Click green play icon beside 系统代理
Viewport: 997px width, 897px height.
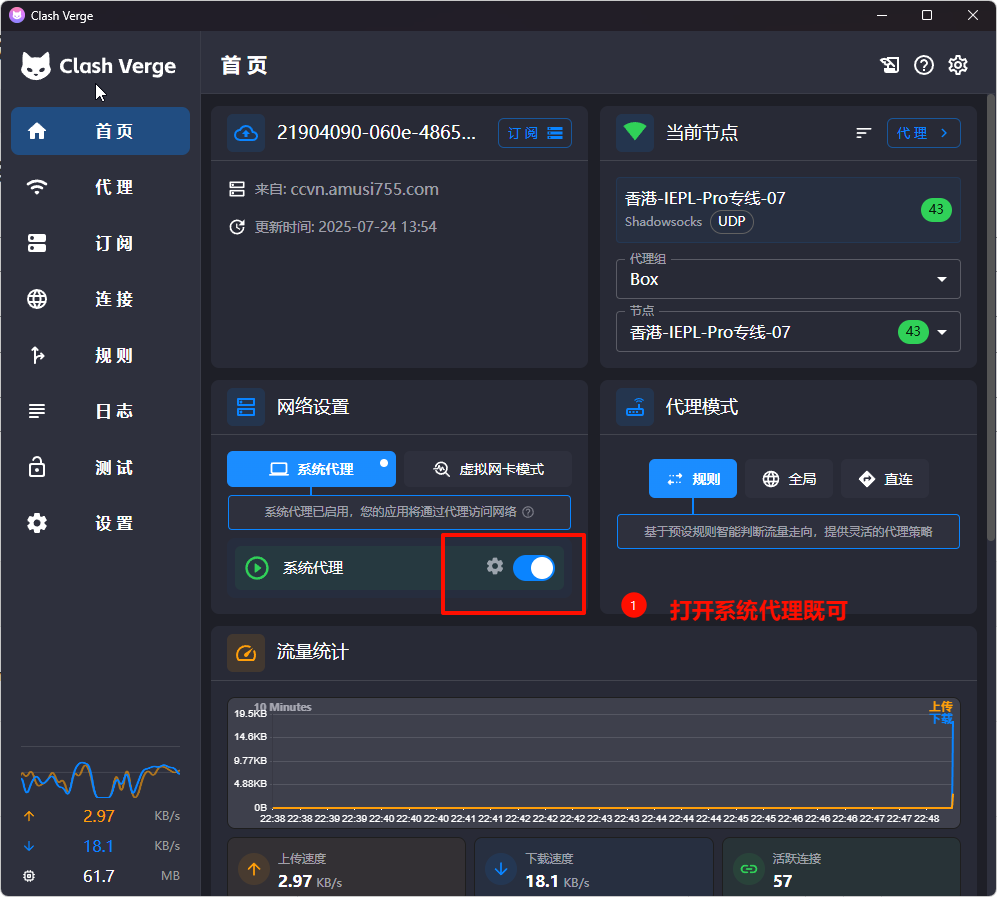click(257, 568)
